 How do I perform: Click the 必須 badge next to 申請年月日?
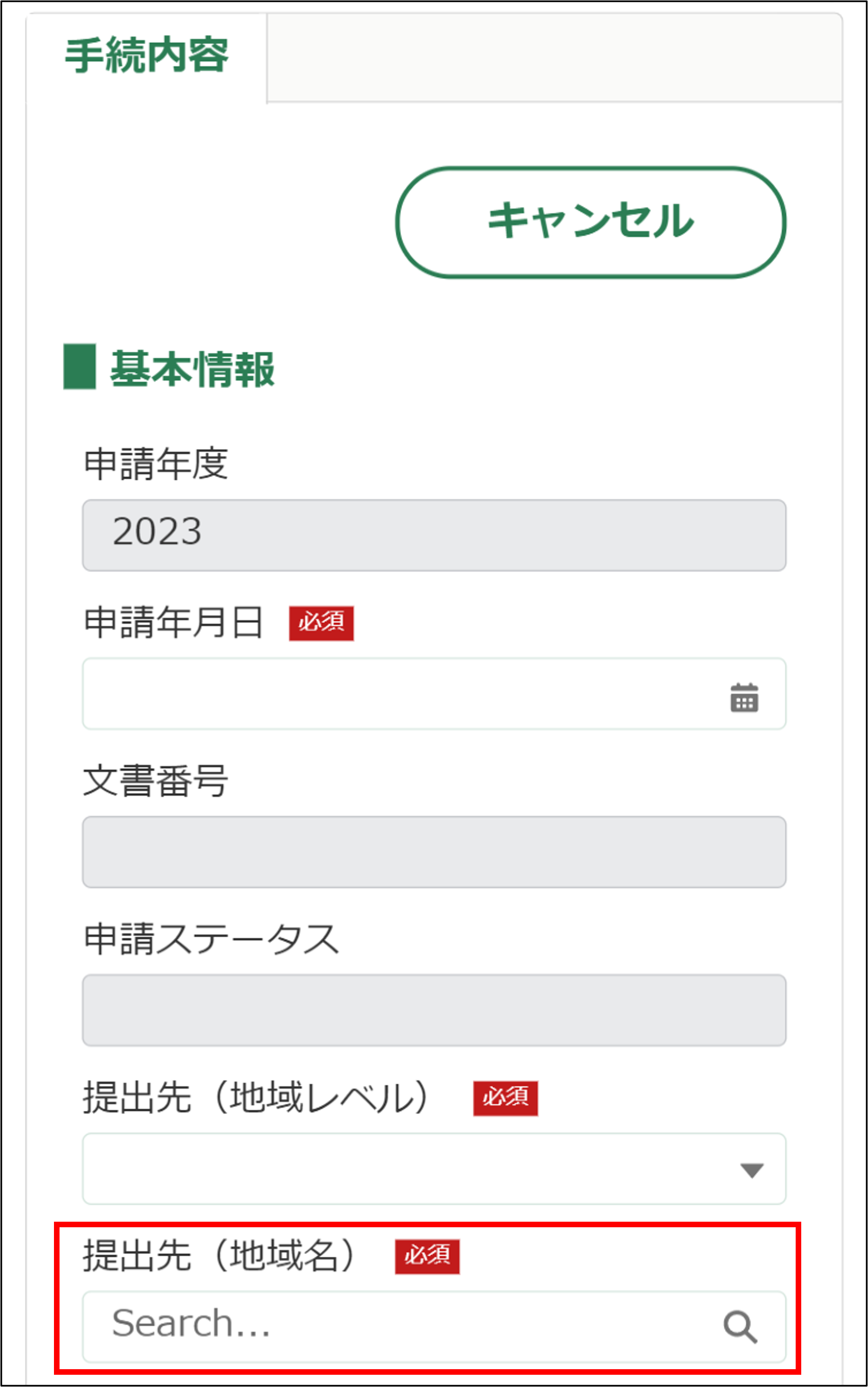(x=321, y=623)
